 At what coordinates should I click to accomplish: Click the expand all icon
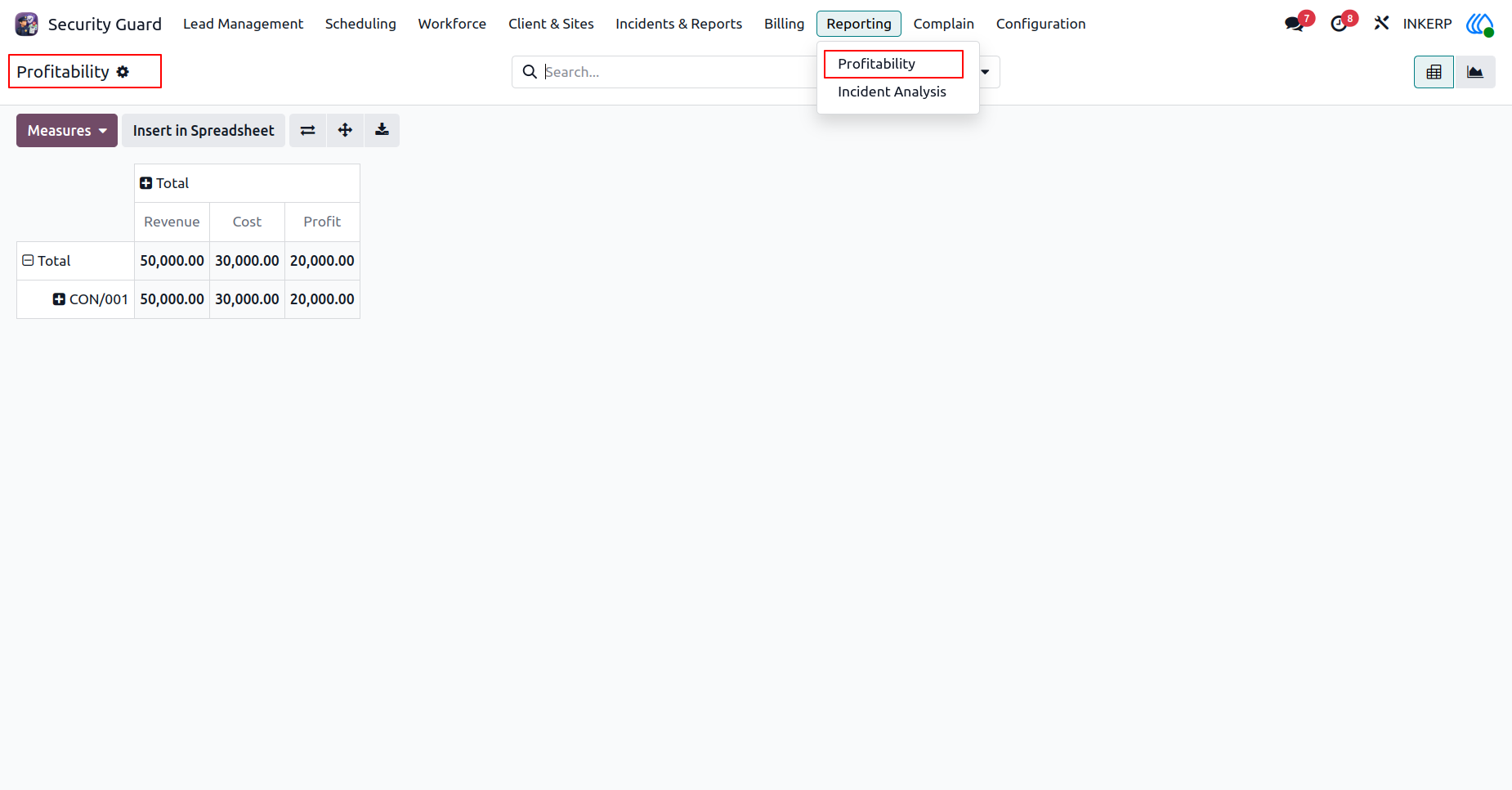(345, 131)
